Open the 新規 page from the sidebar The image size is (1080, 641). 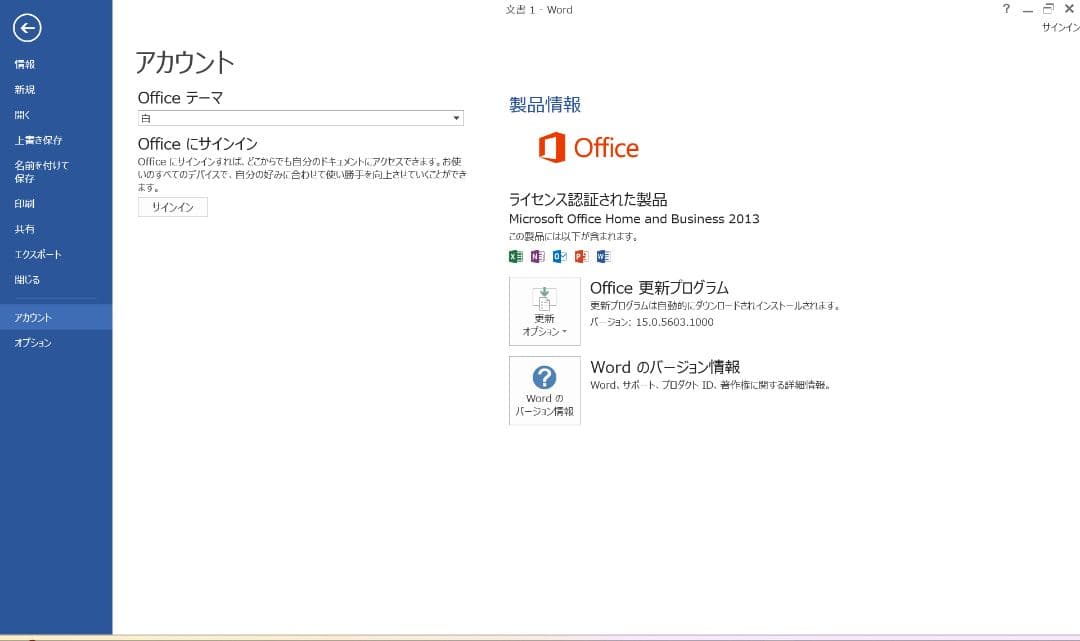coord(22,89)
